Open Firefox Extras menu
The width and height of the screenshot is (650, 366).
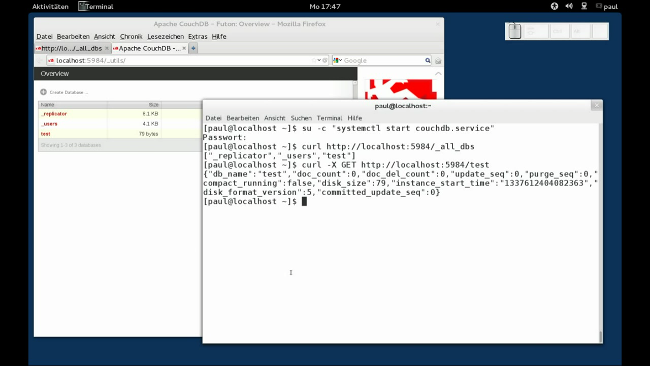(198, 36)
